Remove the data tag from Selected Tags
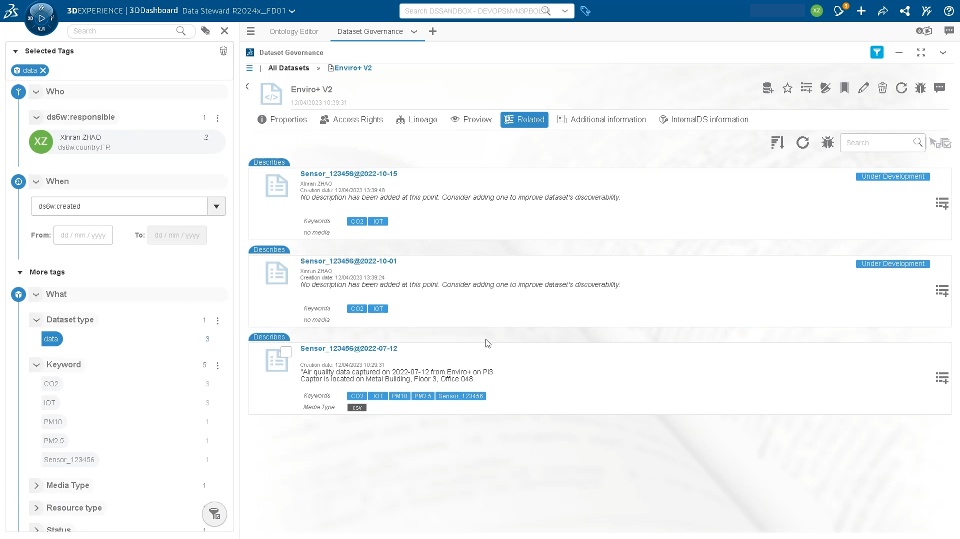The width and height of the screenshot is (960, 539). click(43, 70)
